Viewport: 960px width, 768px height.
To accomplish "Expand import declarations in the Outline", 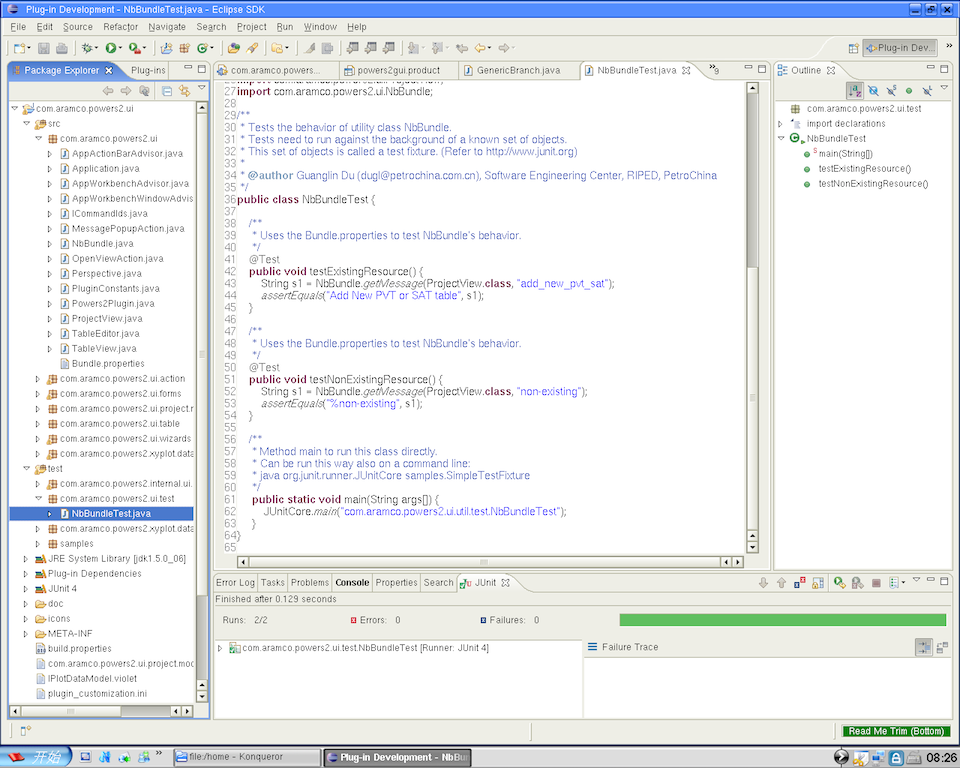I will (x=782, y=124).
